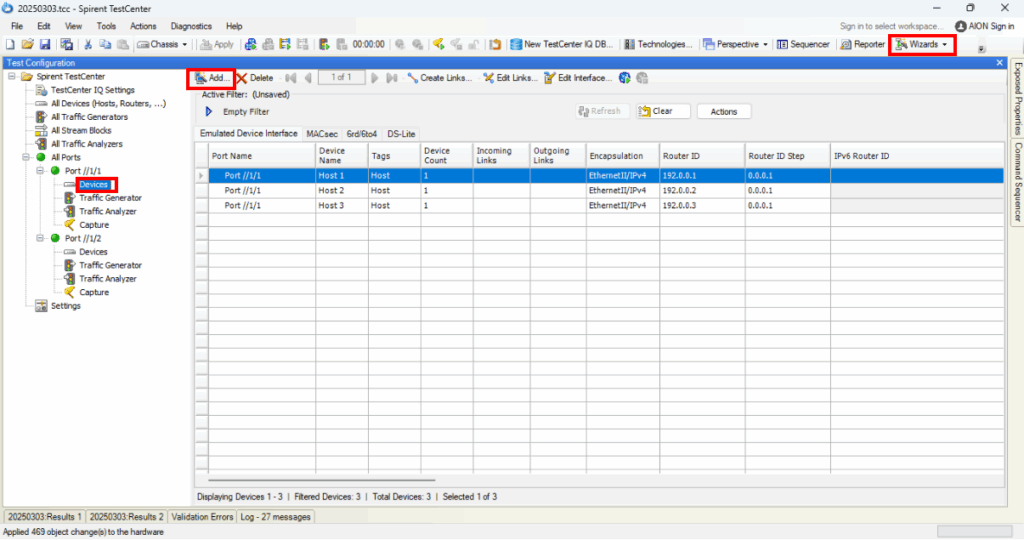Select Traffic Generator under Port //1/1
Screen dimensions: 1024x540
click(x=110, y=198)
